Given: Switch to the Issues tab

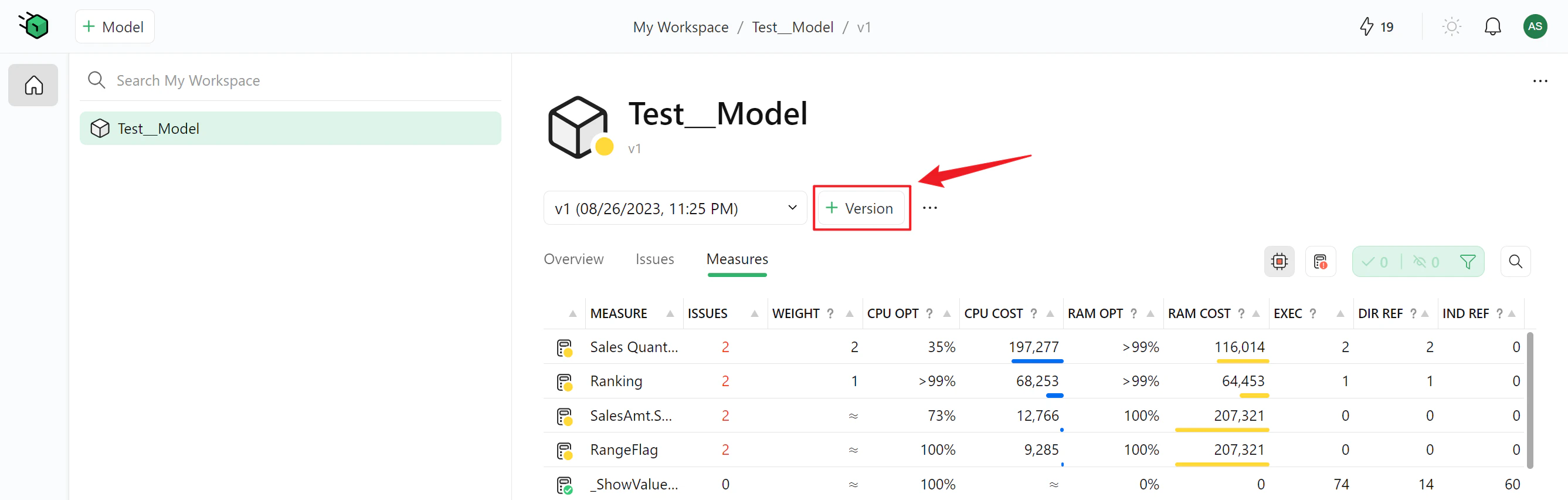Looking at the screenshot, I should [654, 259].
